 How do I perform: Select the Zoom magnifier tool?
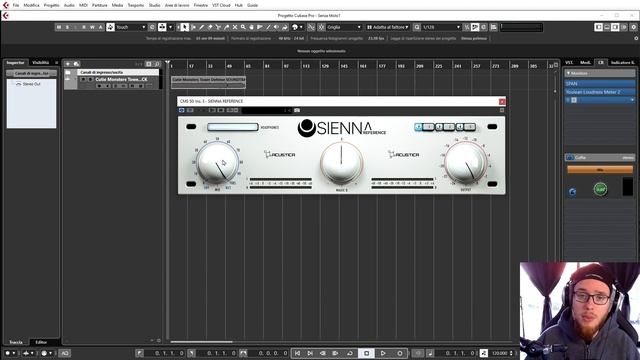[243, 27]
